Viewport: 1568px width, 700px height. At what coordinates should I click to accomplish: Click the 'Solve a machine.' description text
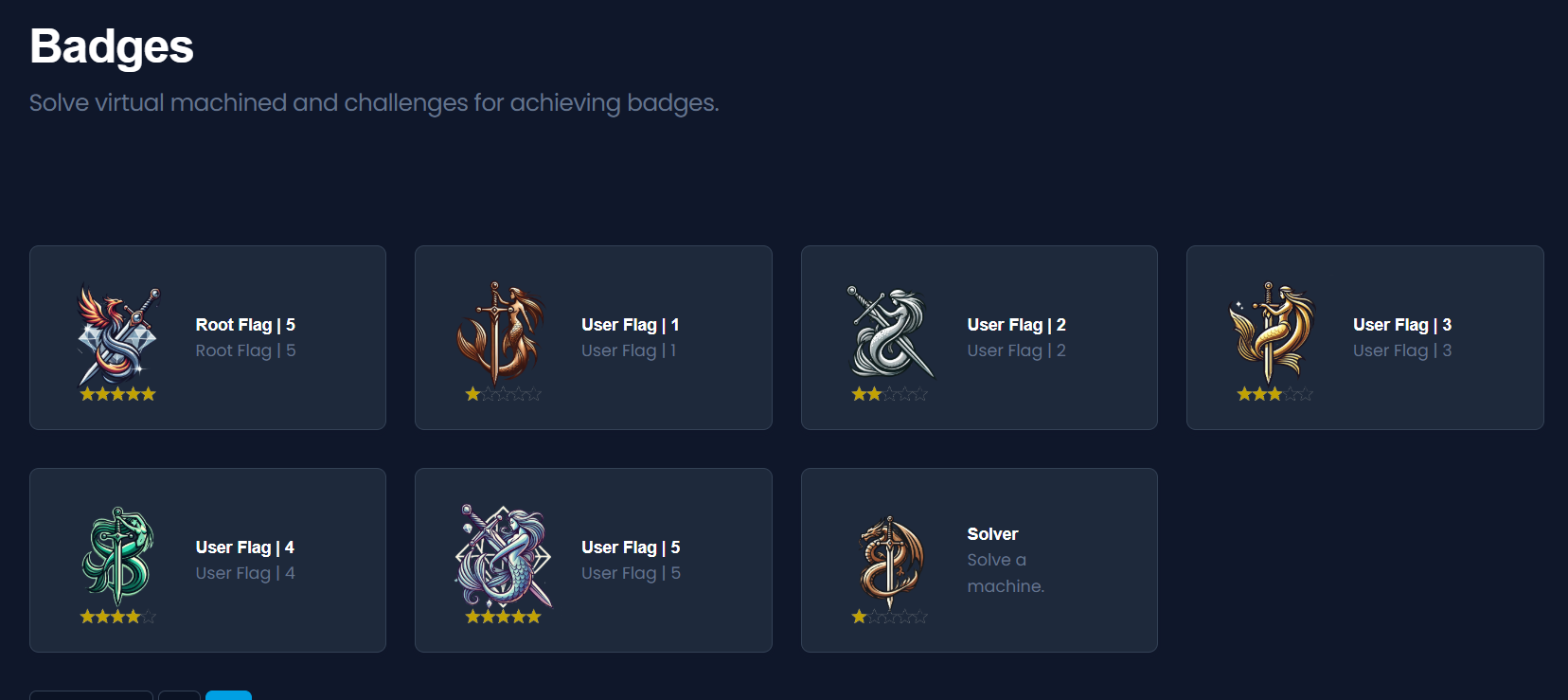coord(1006,573)
